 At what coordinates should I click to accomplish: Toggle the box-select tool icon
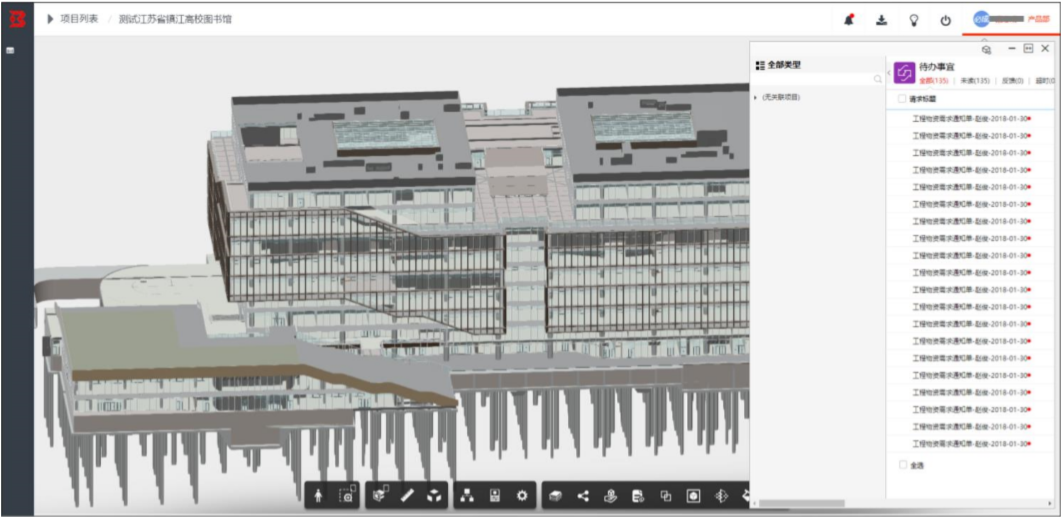pos(347,496)
